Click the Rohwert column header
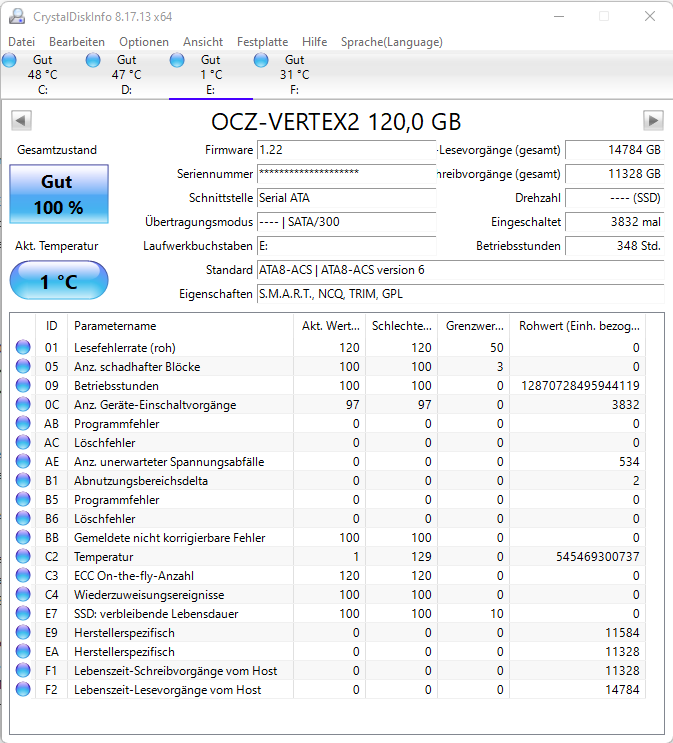Screen dimensions: 673x743 (x=578, y=326)
